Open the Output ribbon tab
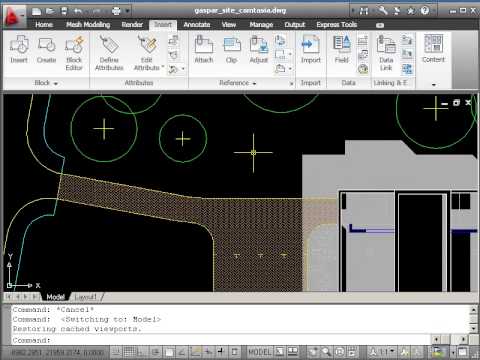The width and height of the screenshot is (480, 360). [x=295, y=25]
